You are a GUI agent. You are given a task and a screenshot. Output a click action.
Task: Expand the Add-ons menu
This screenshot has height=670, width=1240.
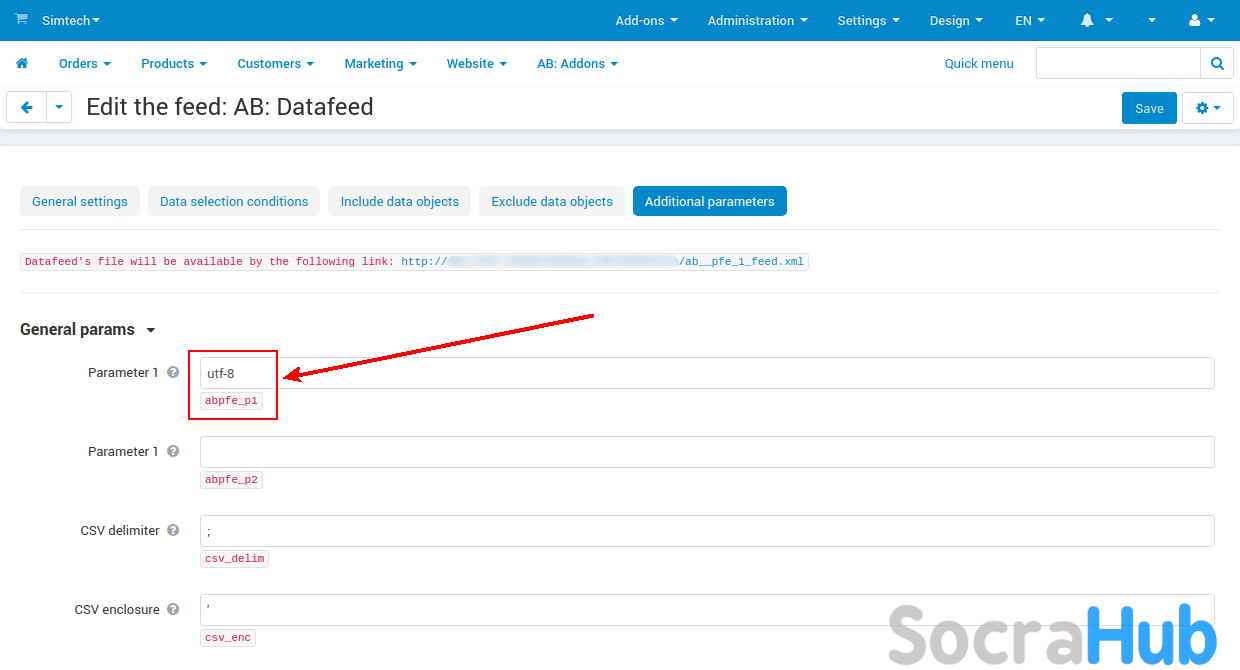click(646, 20)
